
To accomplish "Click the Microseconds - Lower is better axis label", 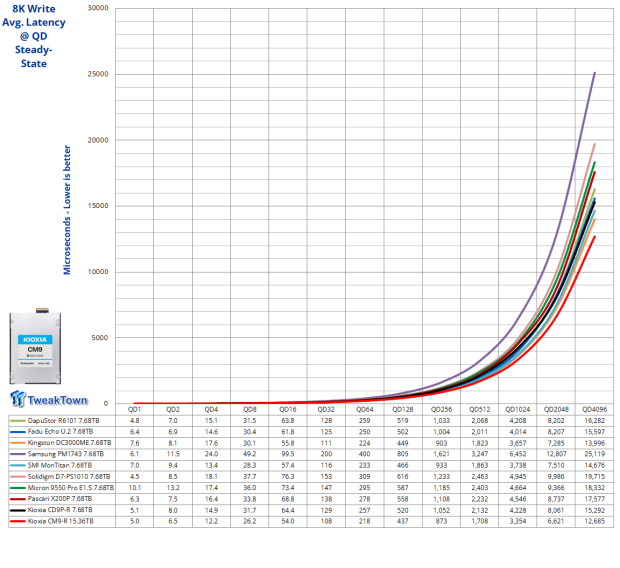I will pos(67,210).
